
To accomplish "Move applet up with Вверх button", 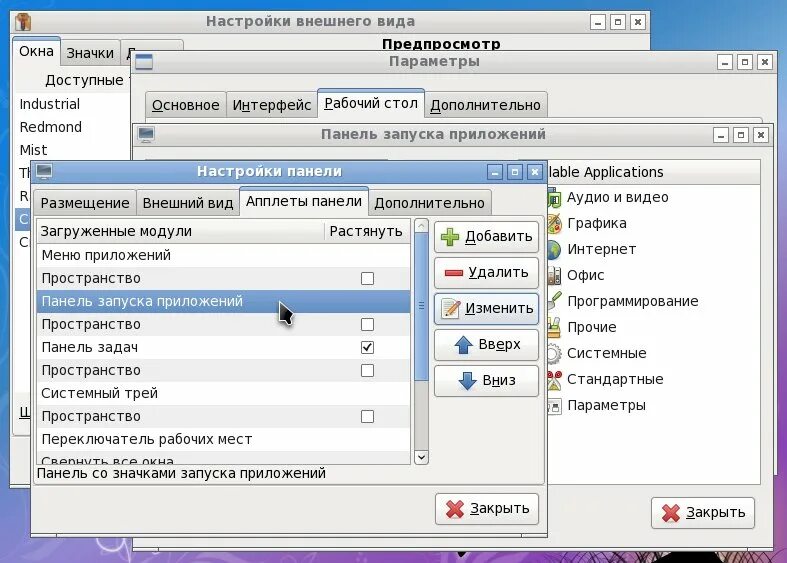I will (x=486, y=344).
